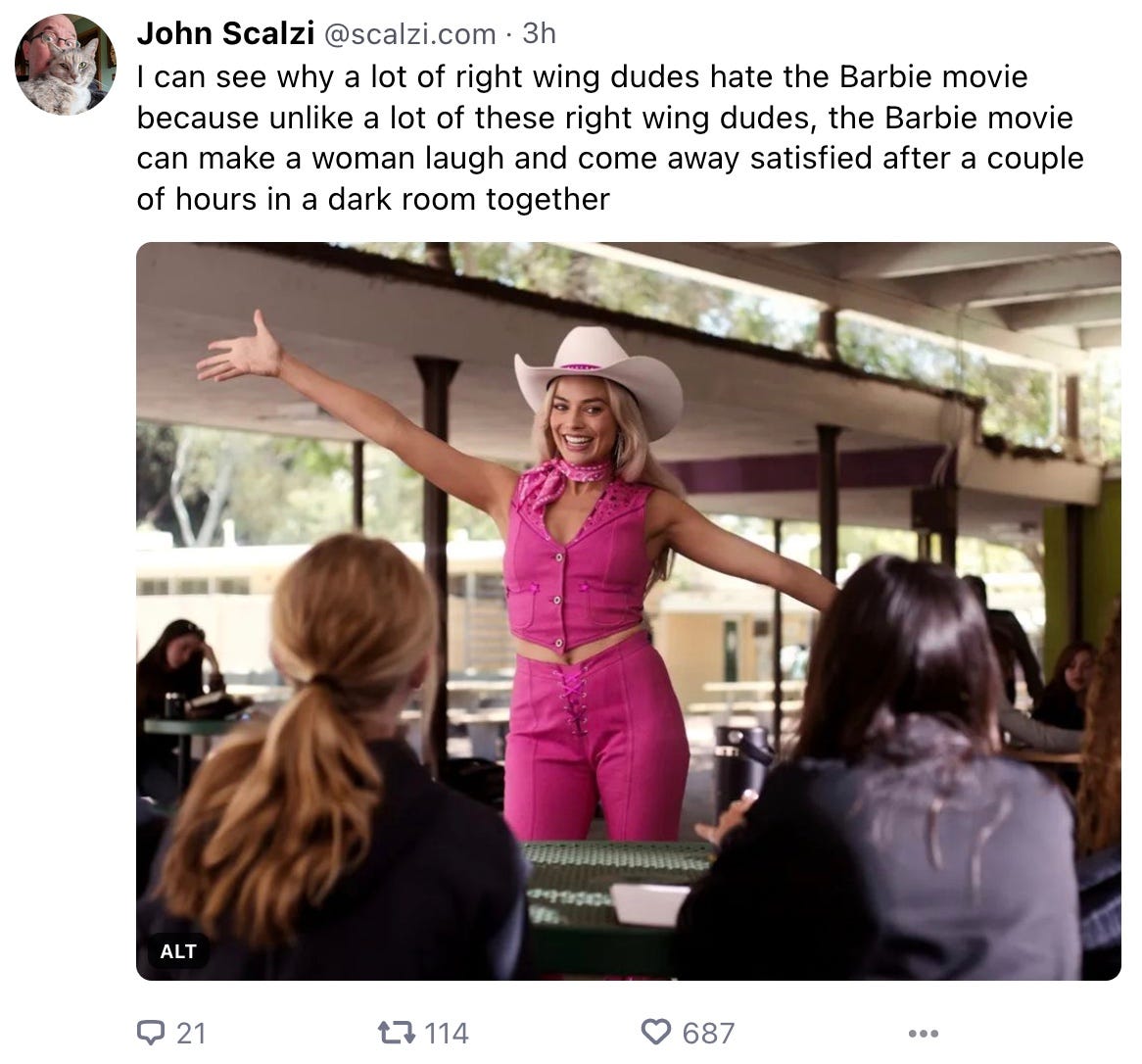View the 21 replies count

click(x=191, y=1034)
